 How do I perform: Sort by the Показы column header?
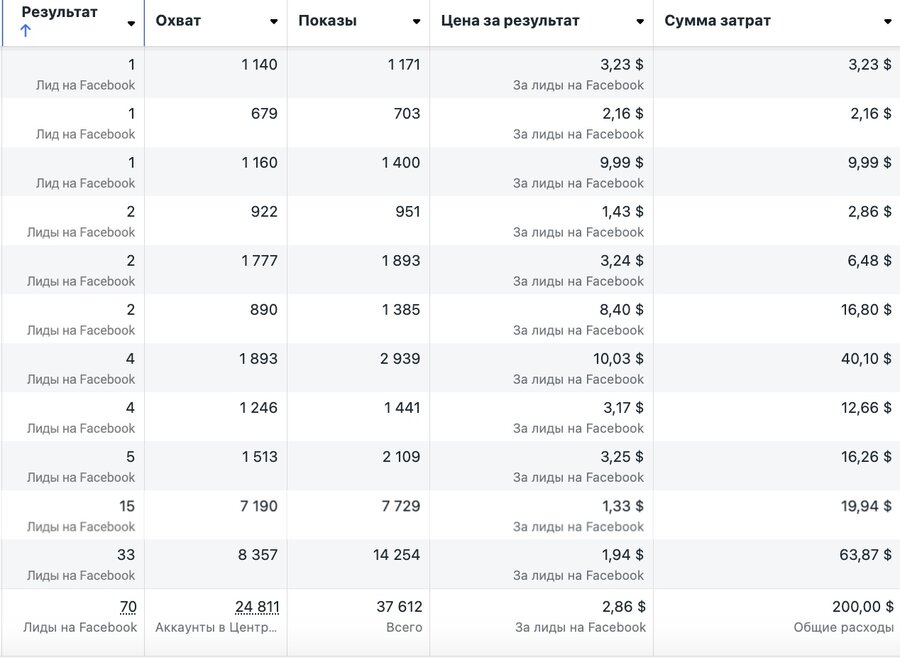point(327,21)
